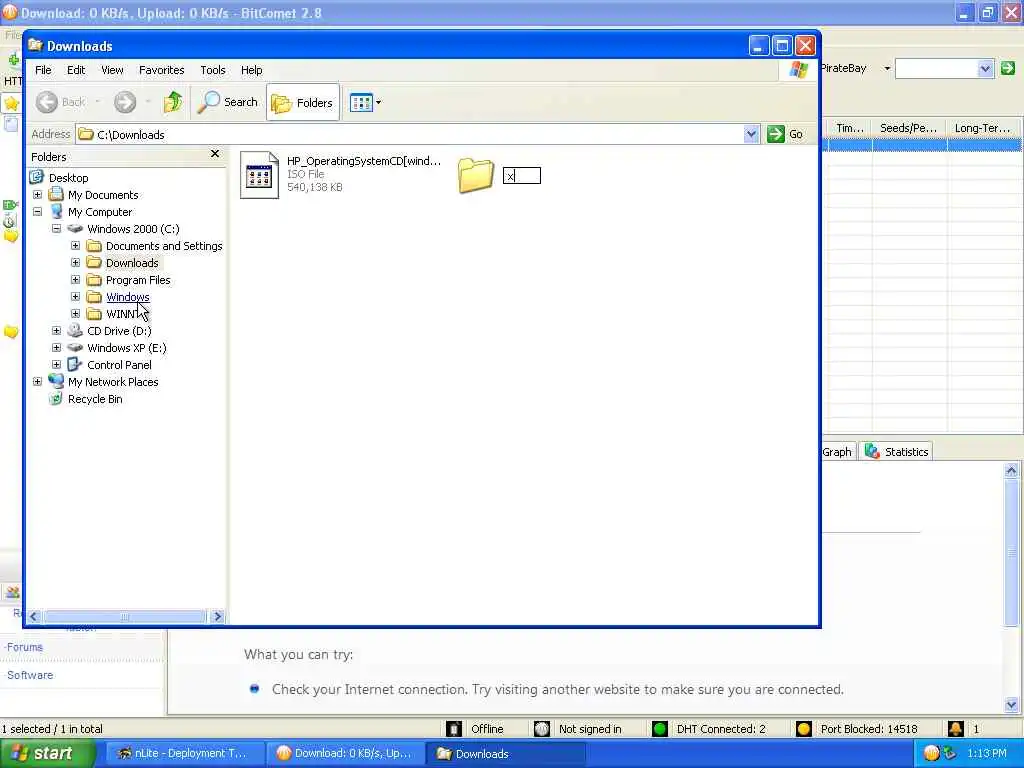Open the Address bar dropdown arrow

pos(751,134)
